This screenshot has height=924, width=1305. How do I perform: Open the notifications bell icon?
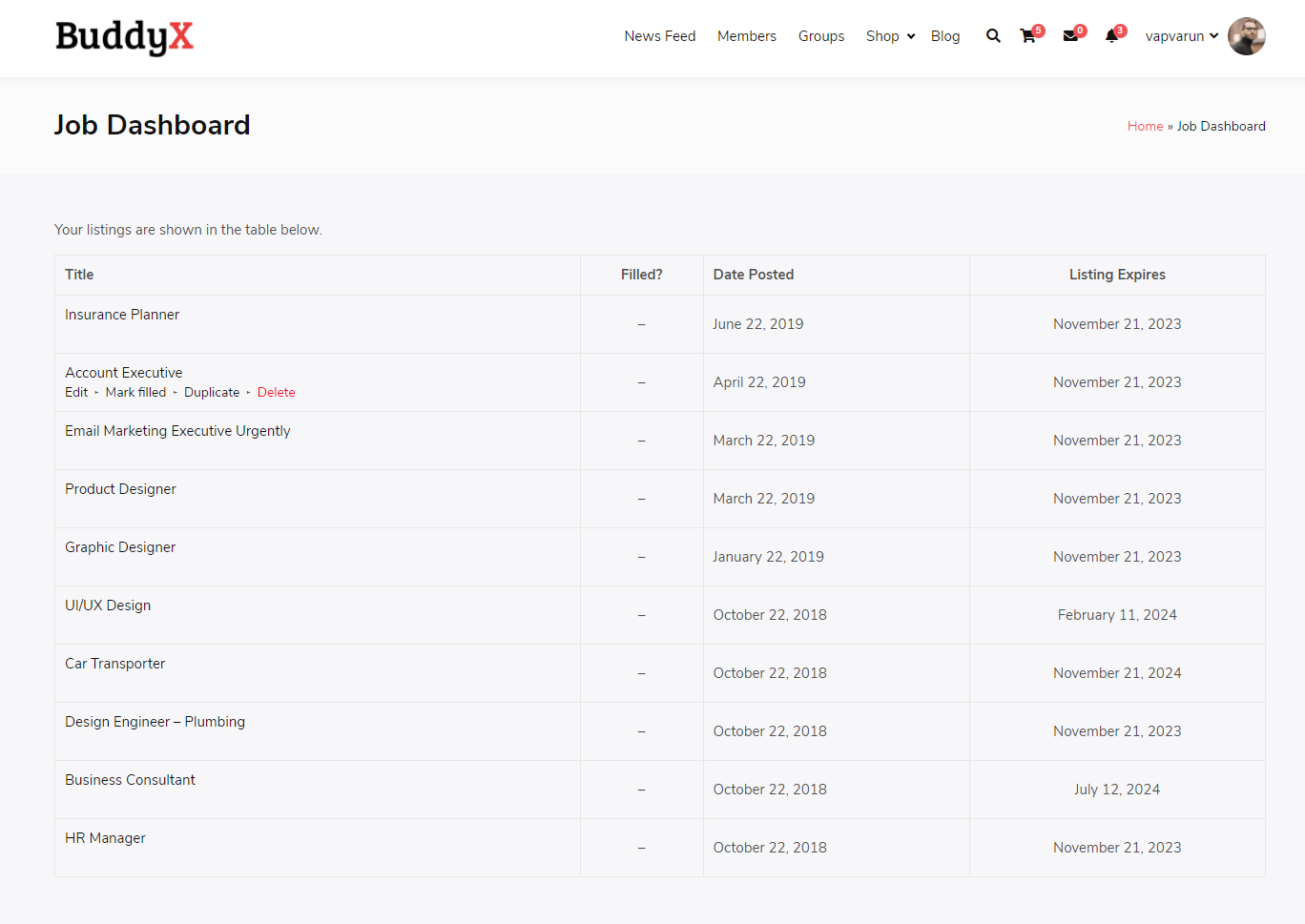1111,36
